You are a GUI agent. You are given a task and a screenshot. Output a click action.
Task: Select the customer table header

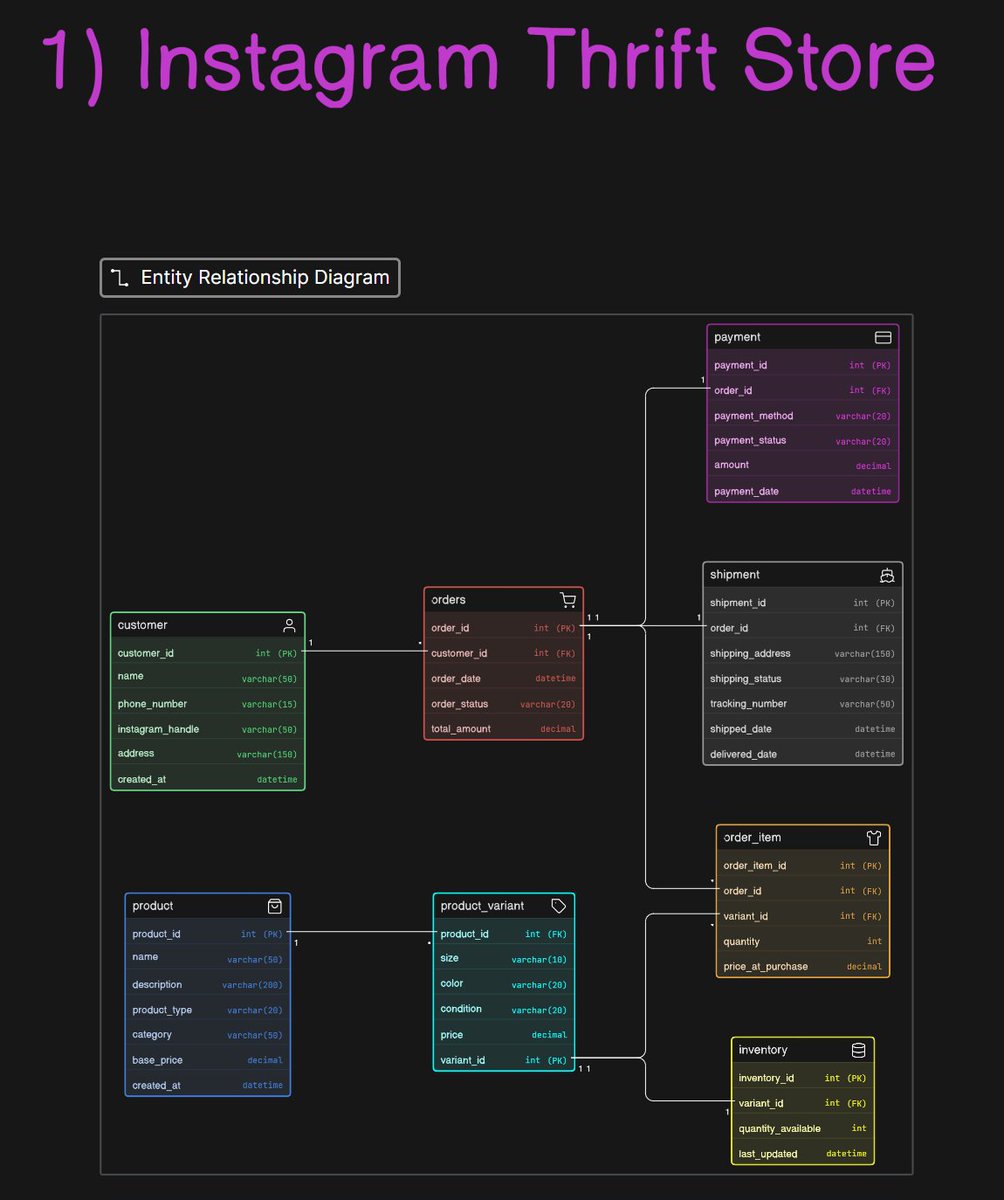[208, 625]
